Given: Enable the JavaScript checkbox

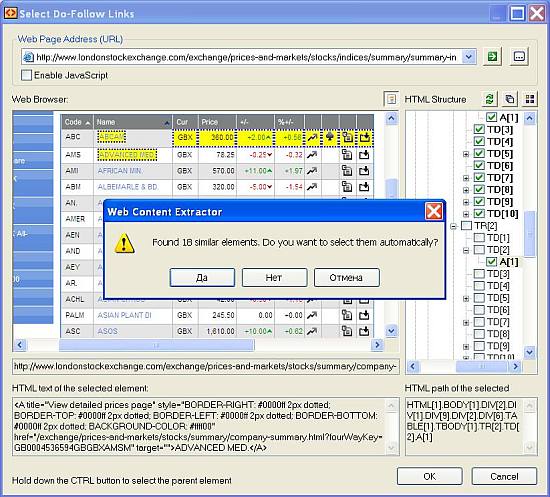Looking at the screenshot, I should [x=26, y=75].
